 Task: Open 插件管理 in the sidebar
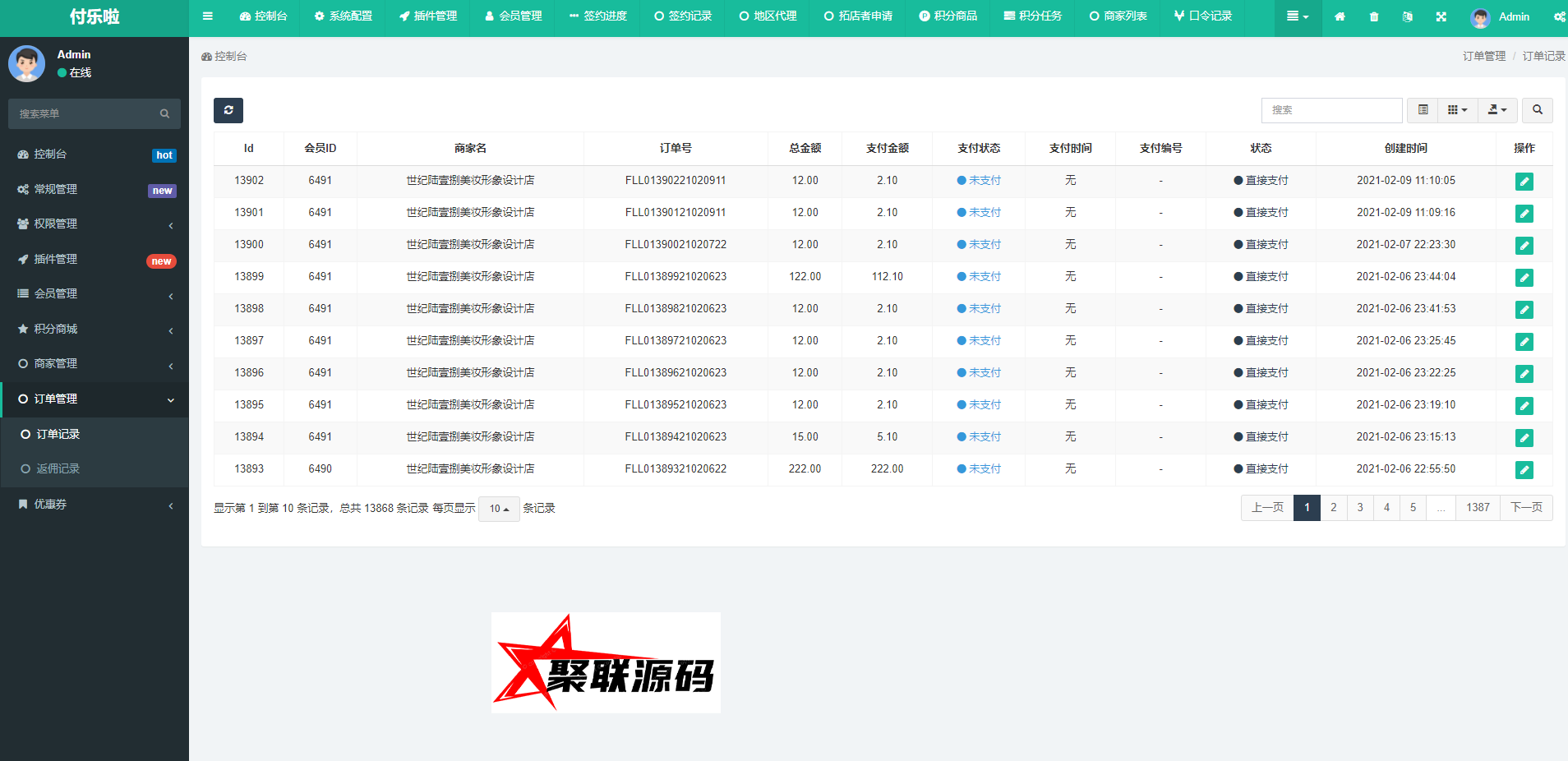click(x=95, y=260)
